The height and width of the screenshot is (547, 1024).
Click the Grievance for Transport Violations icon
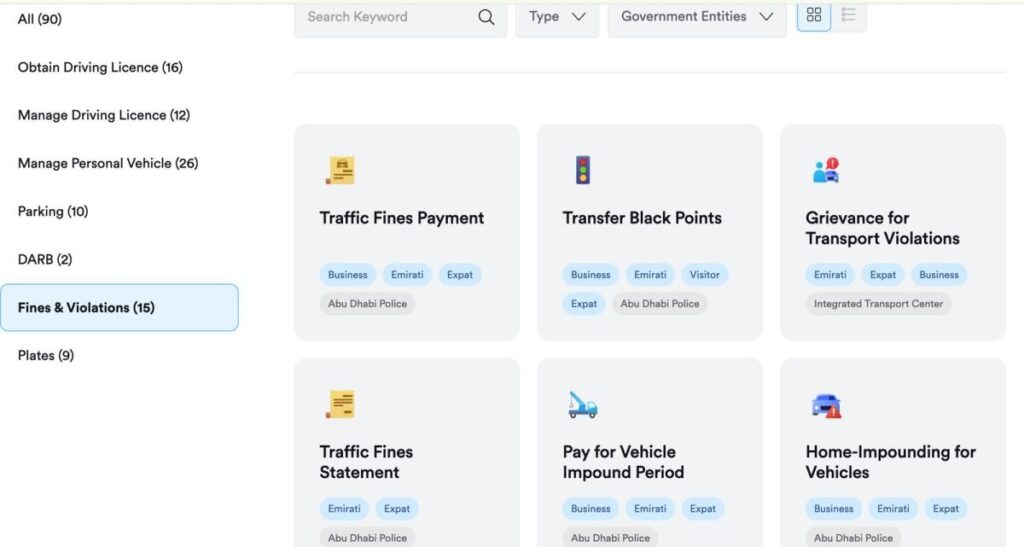(826, 170)
